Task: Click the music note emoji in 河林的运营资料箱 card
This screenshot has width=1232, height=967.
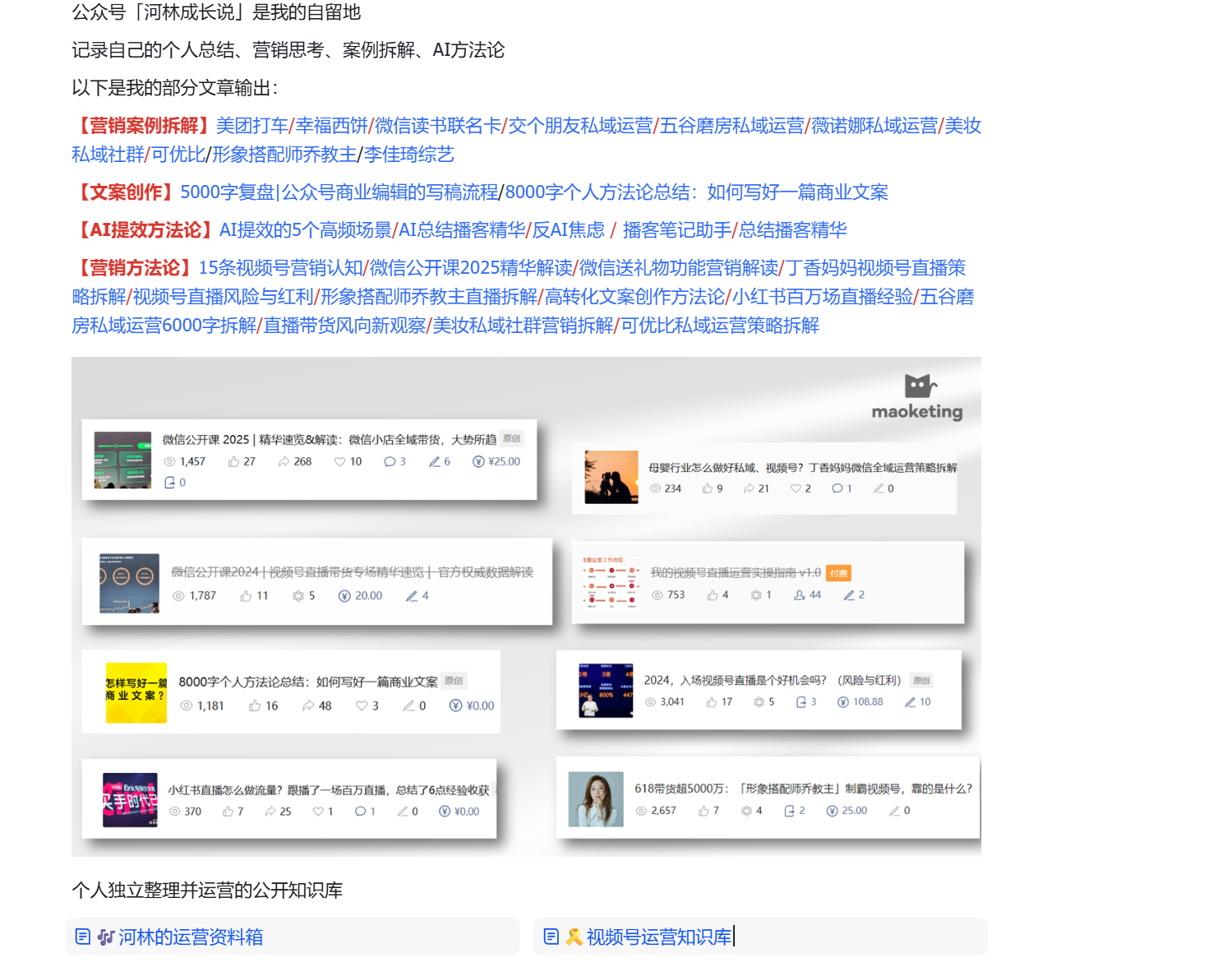Action: [x=105, y=937]
